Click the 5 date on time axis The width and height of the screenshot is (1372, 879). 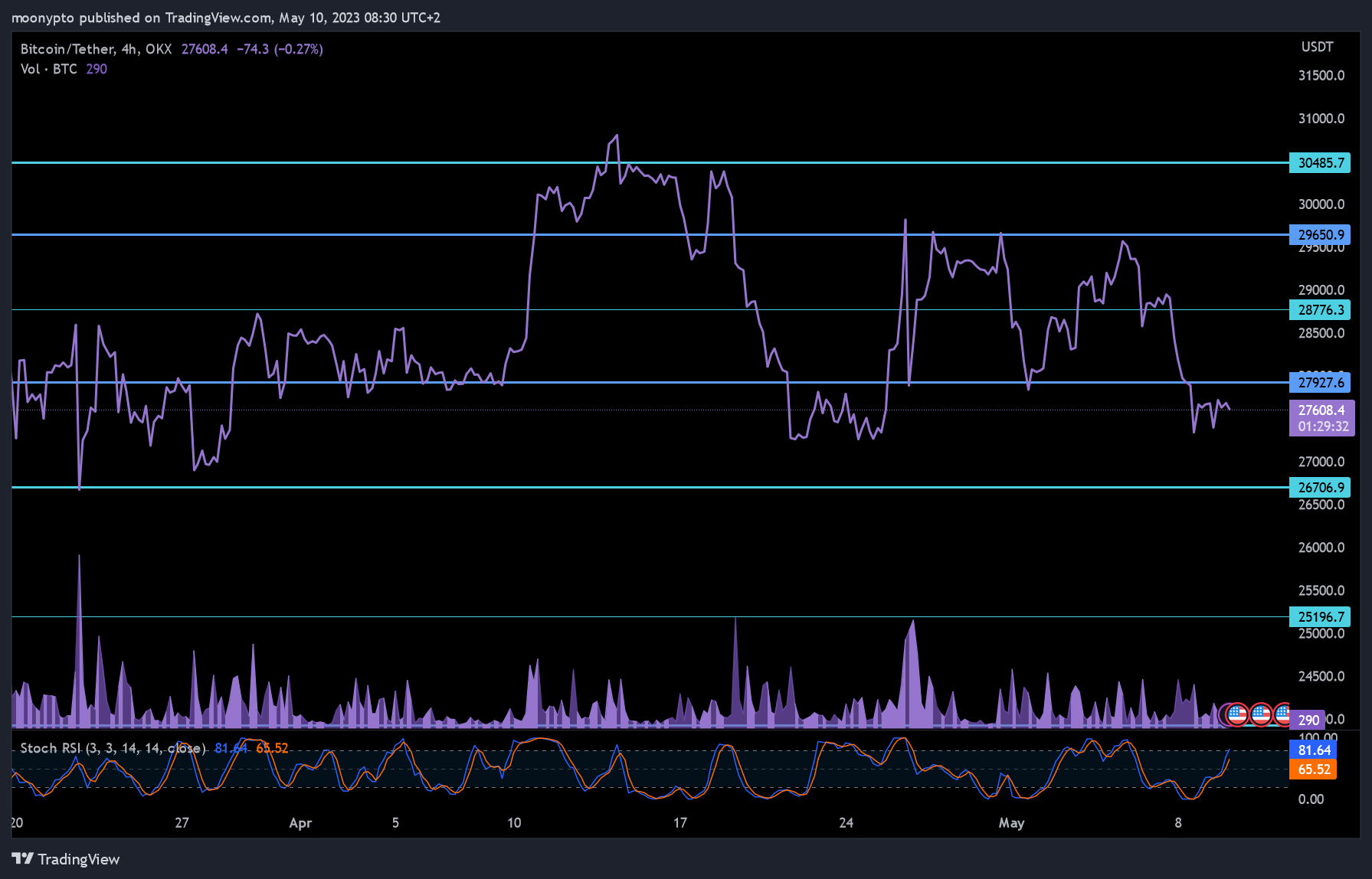coord(395,823)
